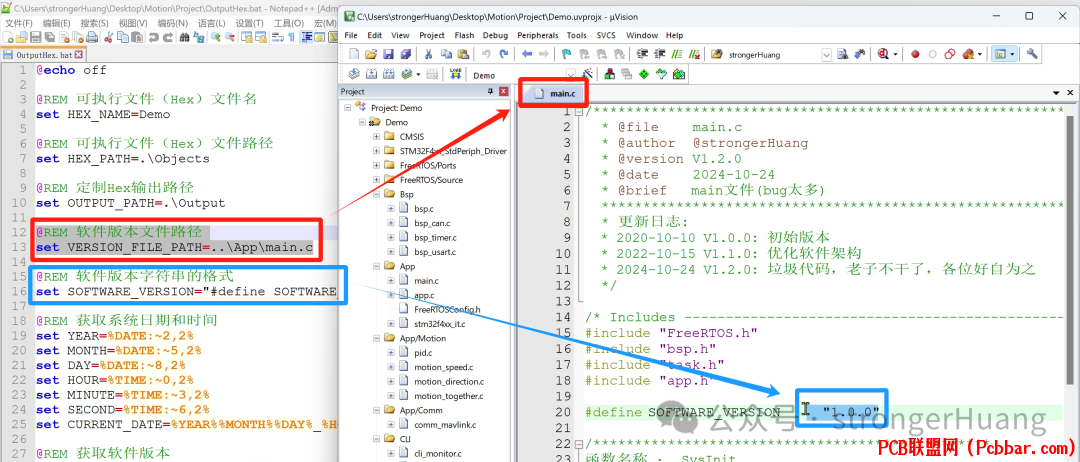Toggle show all characters pilcrow in Notepad++
This screenshot has height=462, width=1080.
tap(291, 37)
